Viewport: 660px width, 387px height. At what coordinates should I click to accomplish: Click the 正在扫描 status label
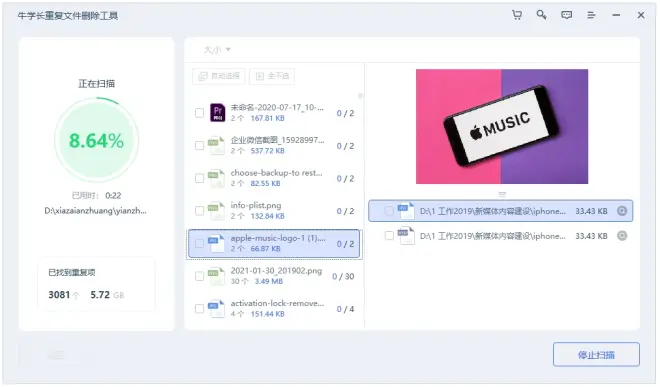pyautogui.click(x=96, y=83)
